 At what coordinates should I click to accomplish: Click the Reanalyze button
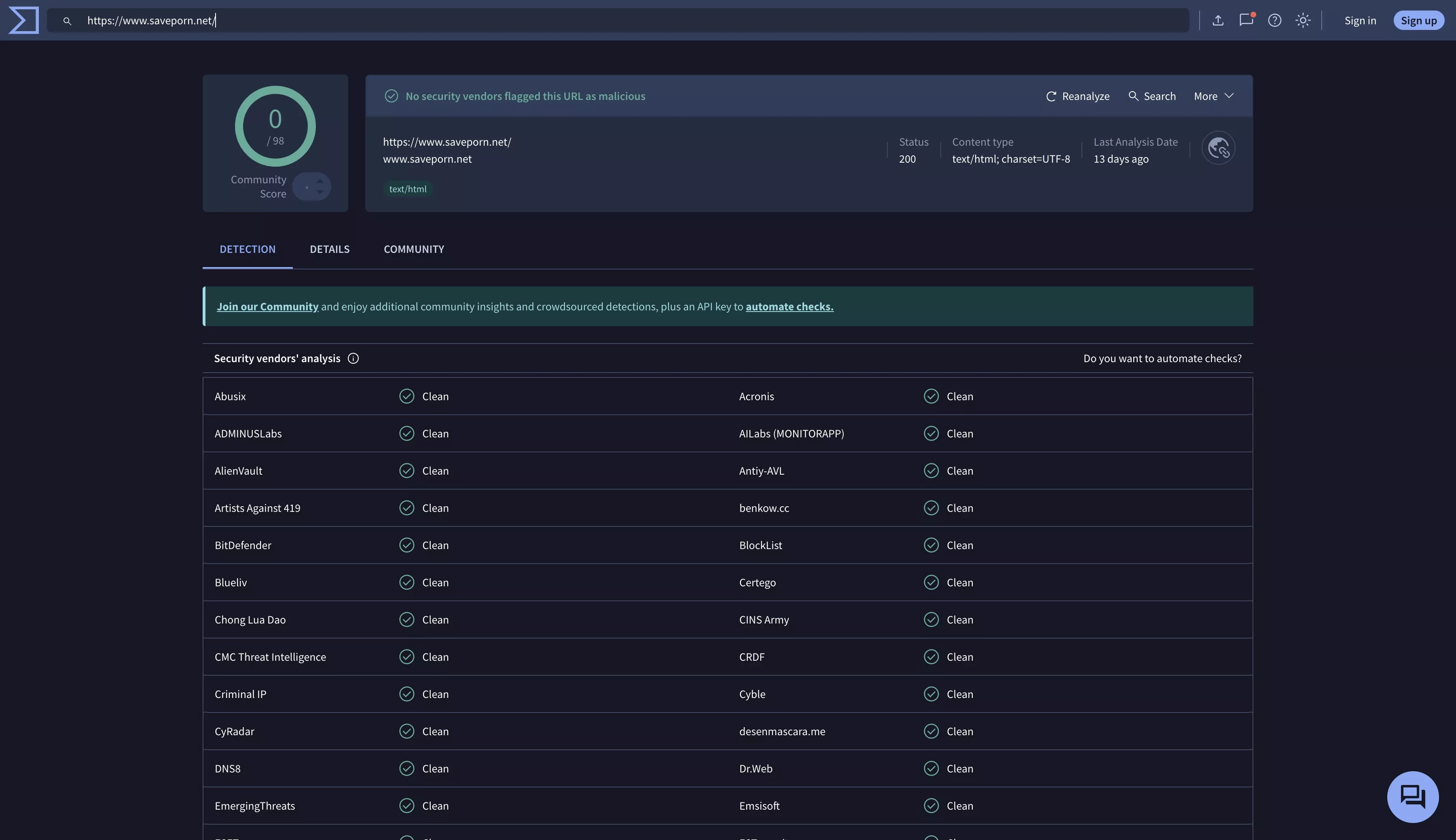click(1077, 96)
